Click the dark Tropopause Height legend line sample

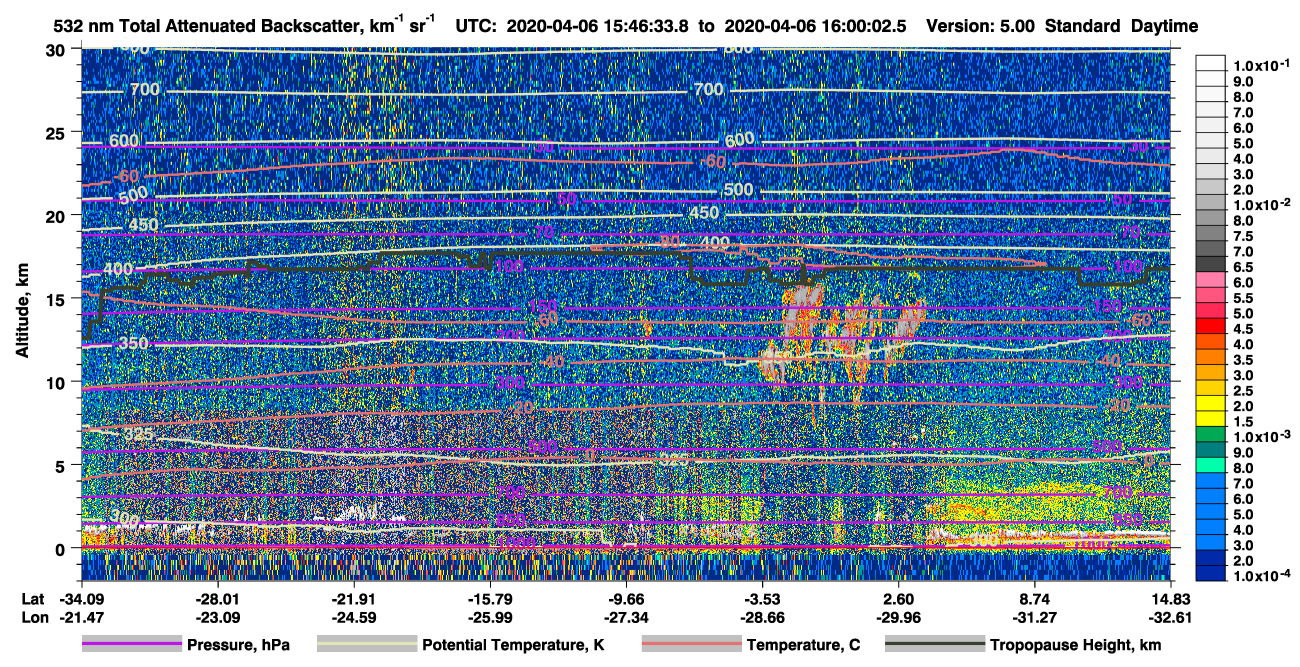pos(934,645)
